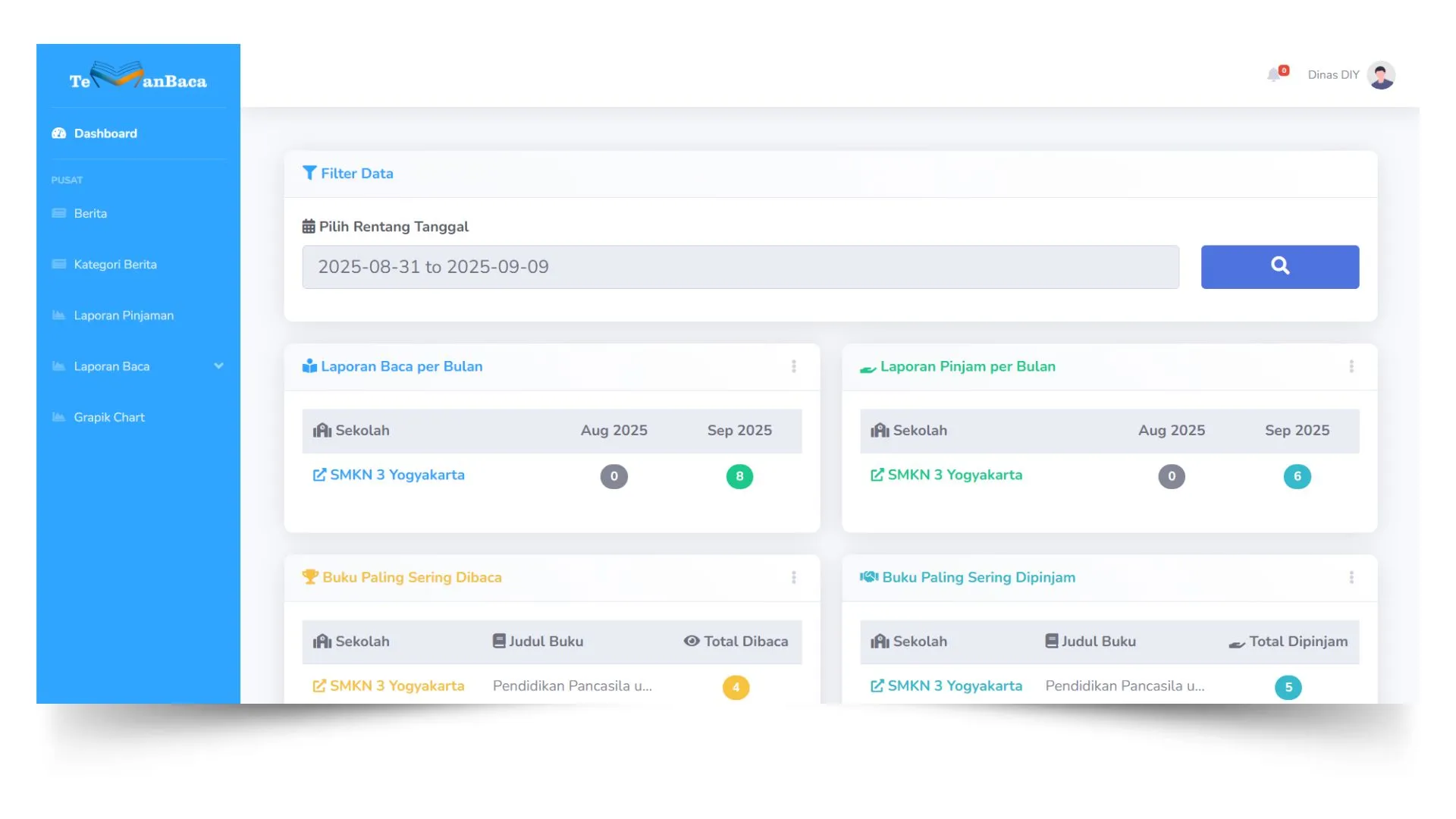
Task: Click the teal Sep 2025 badge showing 6
Action: [x=1297, y=476]
